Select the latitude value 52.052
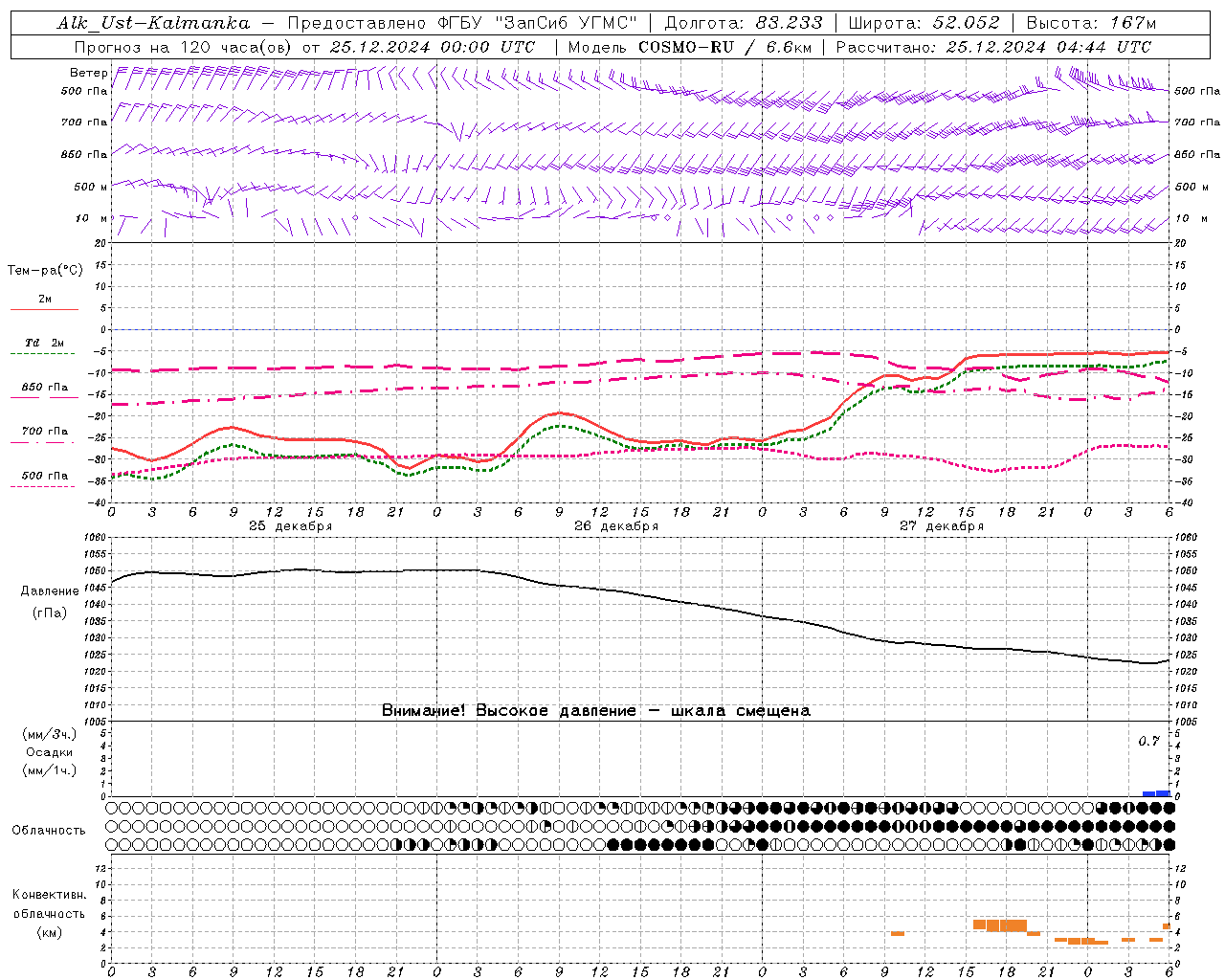1225x980 pixels. click(x=966, y=23)
